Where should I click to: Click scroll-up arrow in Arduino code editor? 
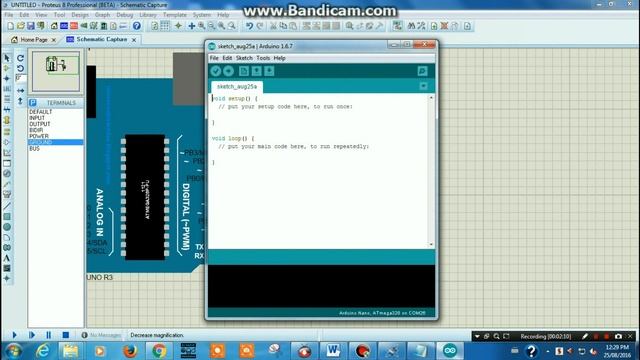pyautogui.click(x=431, y=98)
